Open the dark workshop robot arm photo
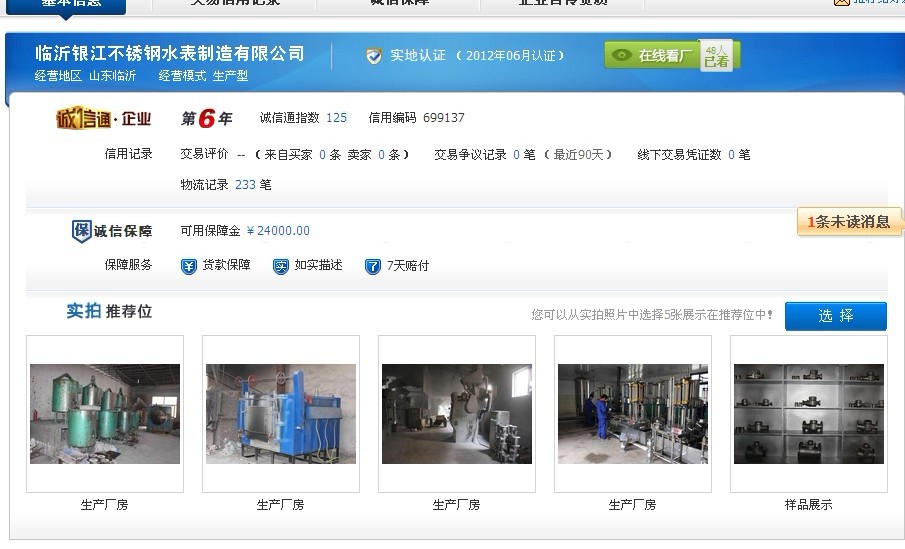This screenshot has width=905, height=549. 457,413
